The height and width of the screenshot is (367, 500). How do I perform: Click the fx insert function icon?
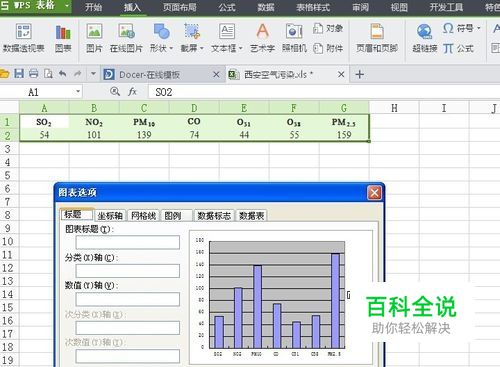click(132, 91)
